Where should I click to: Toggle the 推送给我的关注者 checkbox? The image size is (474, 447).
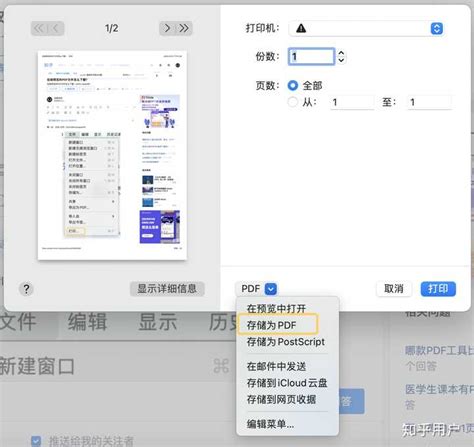click(36, 441)
